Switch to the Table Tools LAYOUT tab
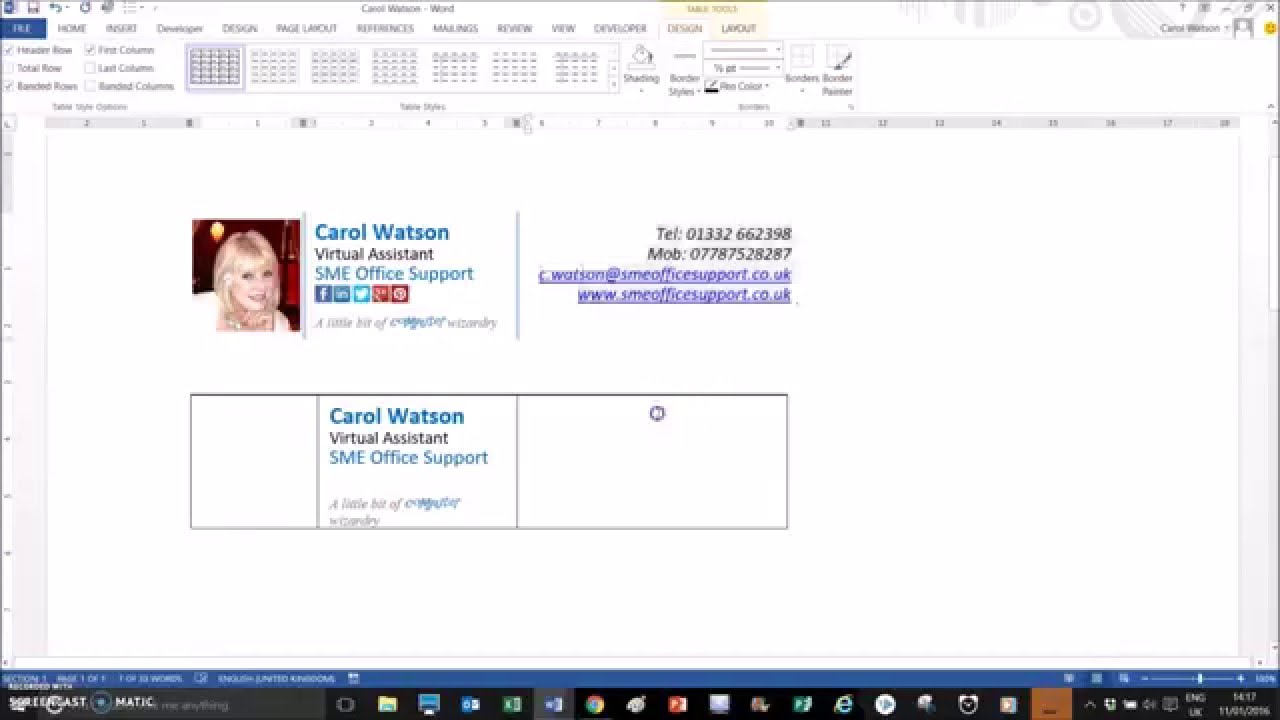Viewport: 1280px width, 720px height. click(x=737, y=28)
